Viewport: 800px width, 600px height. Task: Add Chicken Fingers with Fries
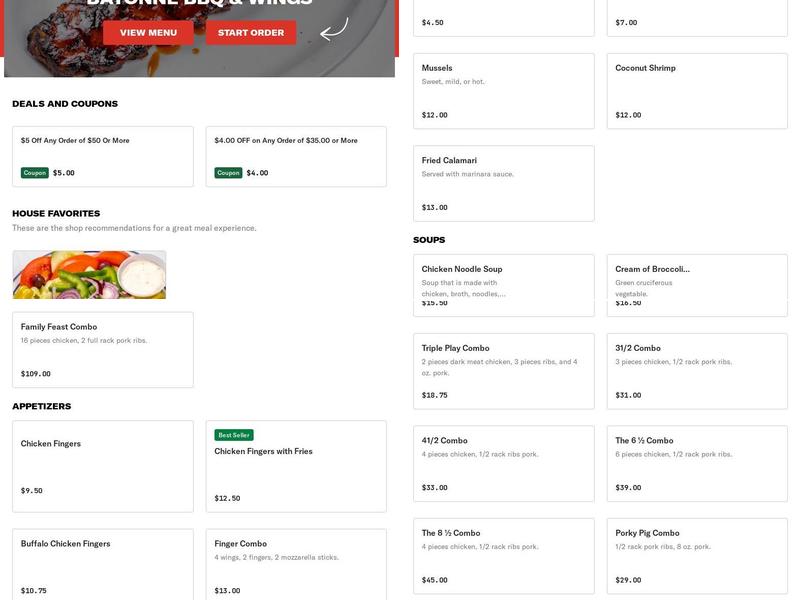pos(295,467)
